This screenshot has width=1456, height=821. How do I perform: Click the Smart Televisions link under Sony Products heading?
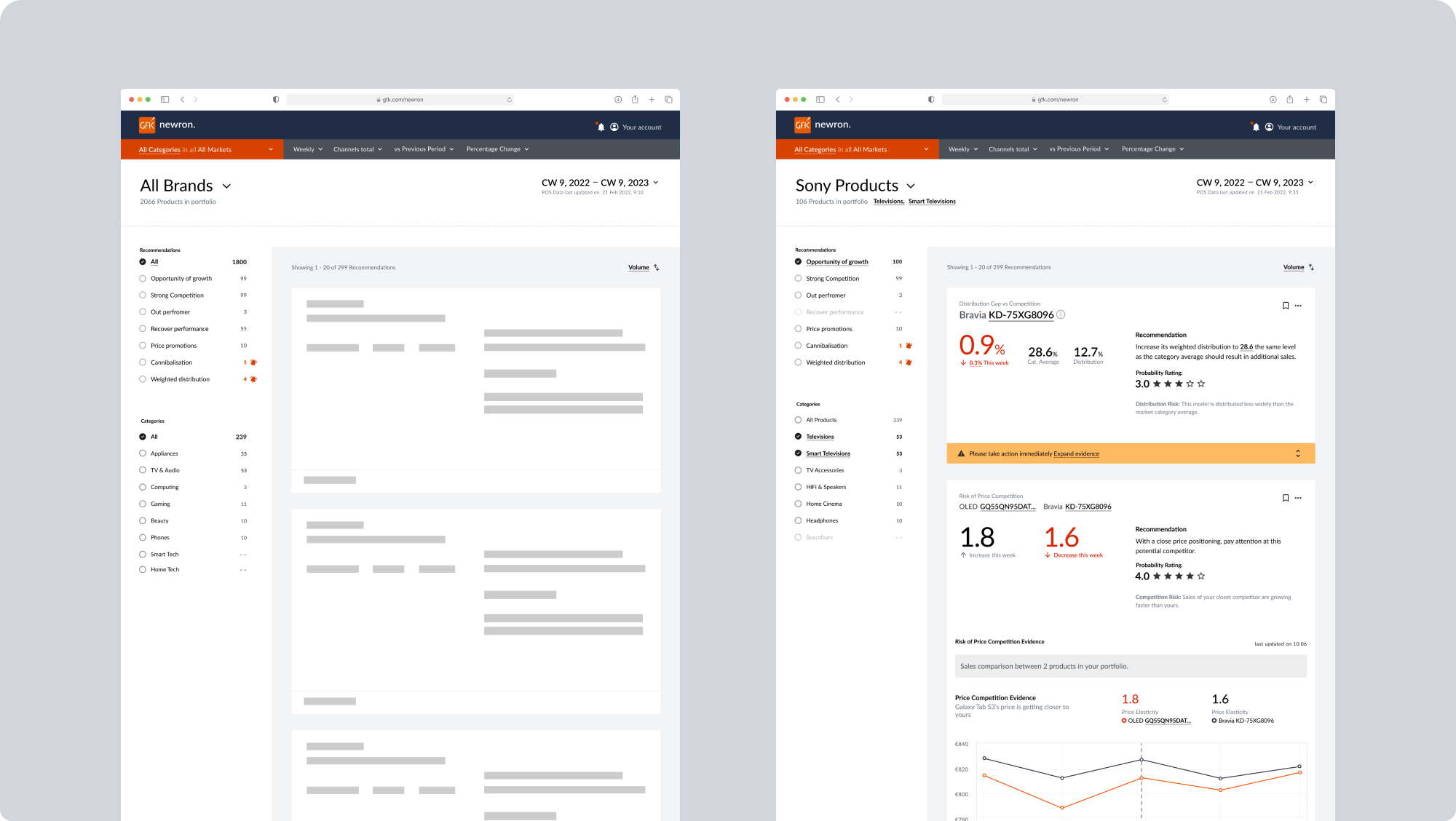[x=932, y=202]
